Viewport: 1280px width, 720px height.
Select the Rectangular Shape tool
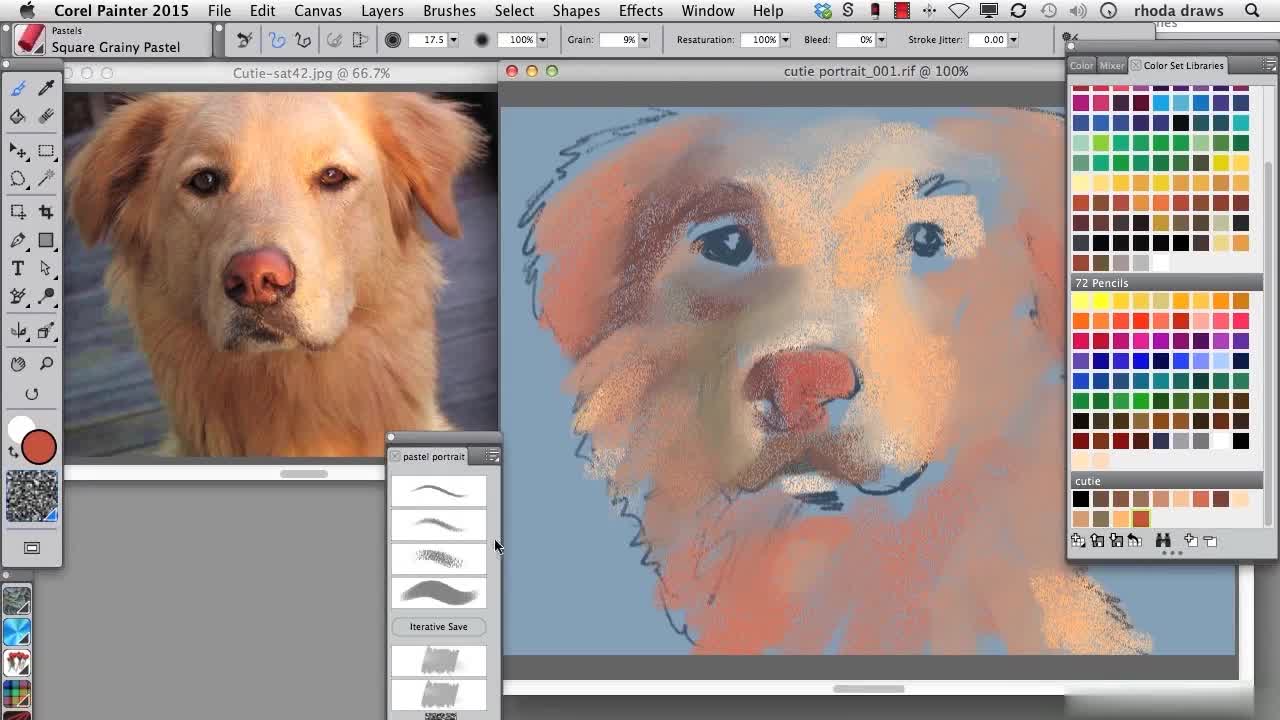46,240
